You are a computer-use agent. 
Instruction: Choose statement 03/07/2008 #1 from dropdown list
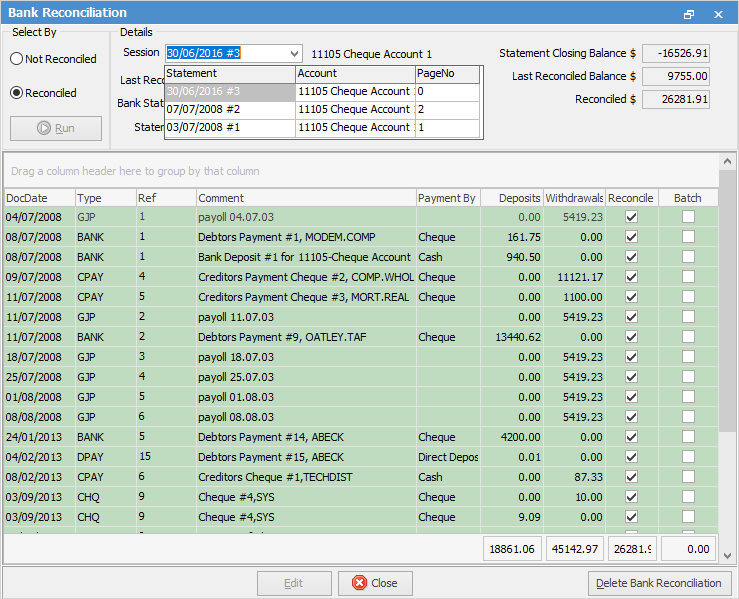(229, 127)
